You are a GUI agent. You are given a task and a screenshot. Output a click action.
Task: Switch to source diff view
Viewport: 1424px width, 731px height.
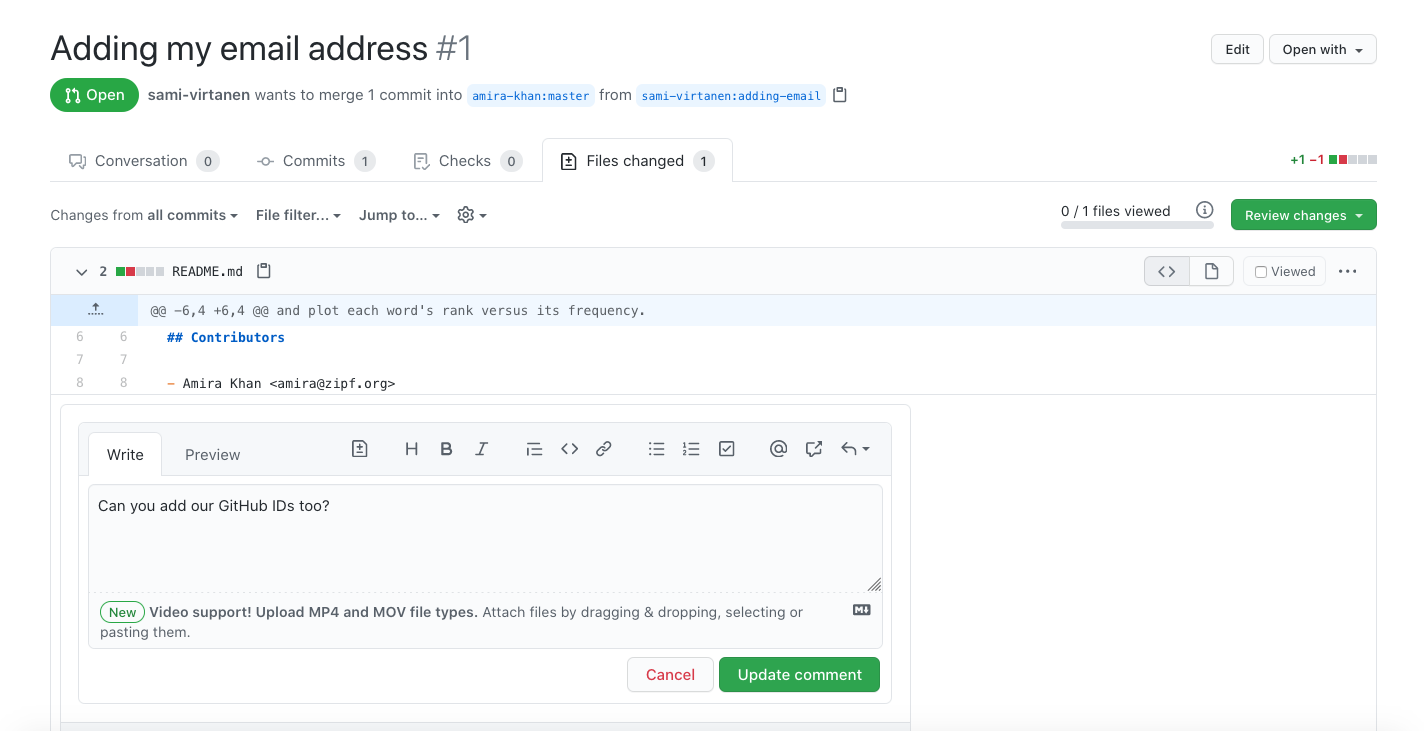coord(1166,271)
